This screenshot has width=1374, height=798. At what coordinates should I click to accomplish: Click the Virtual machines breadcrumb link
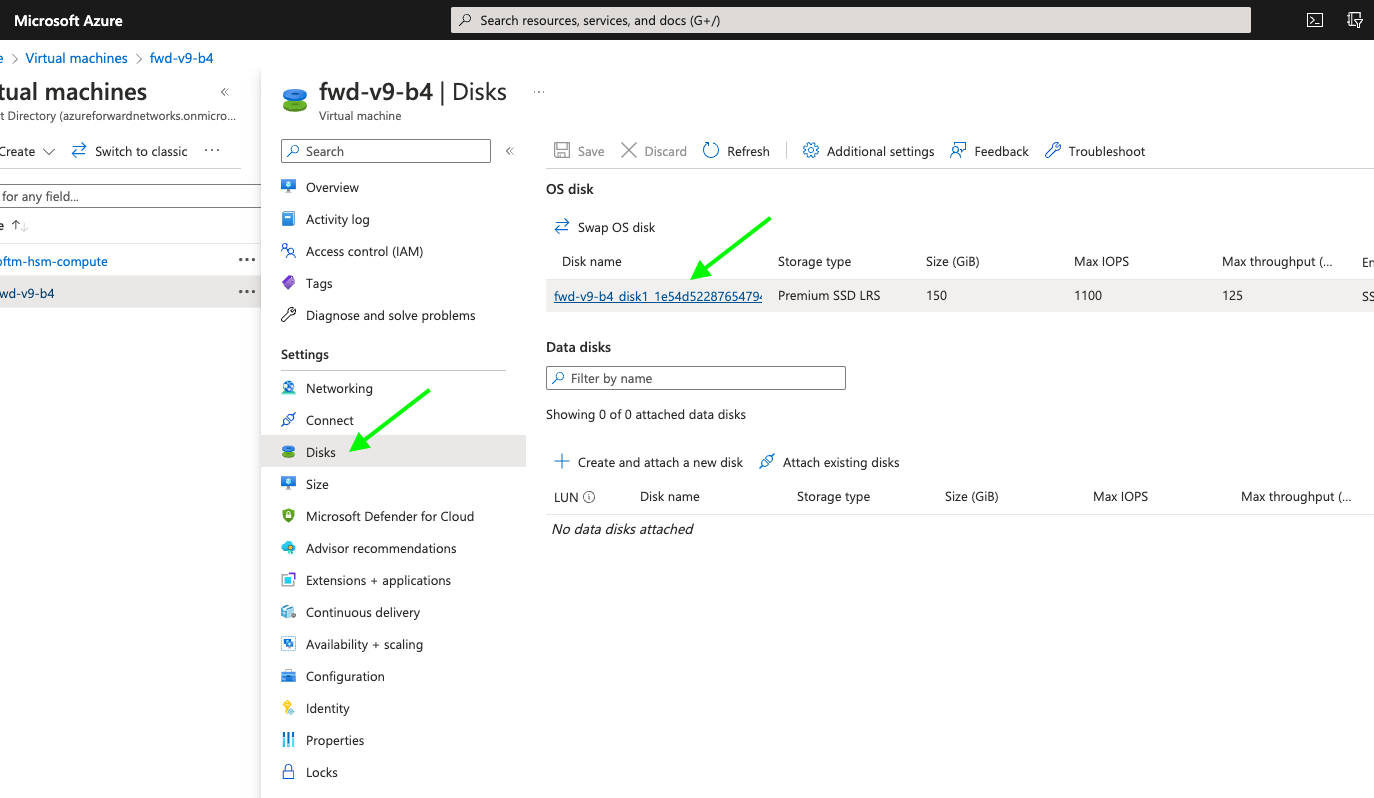point(77,58)
